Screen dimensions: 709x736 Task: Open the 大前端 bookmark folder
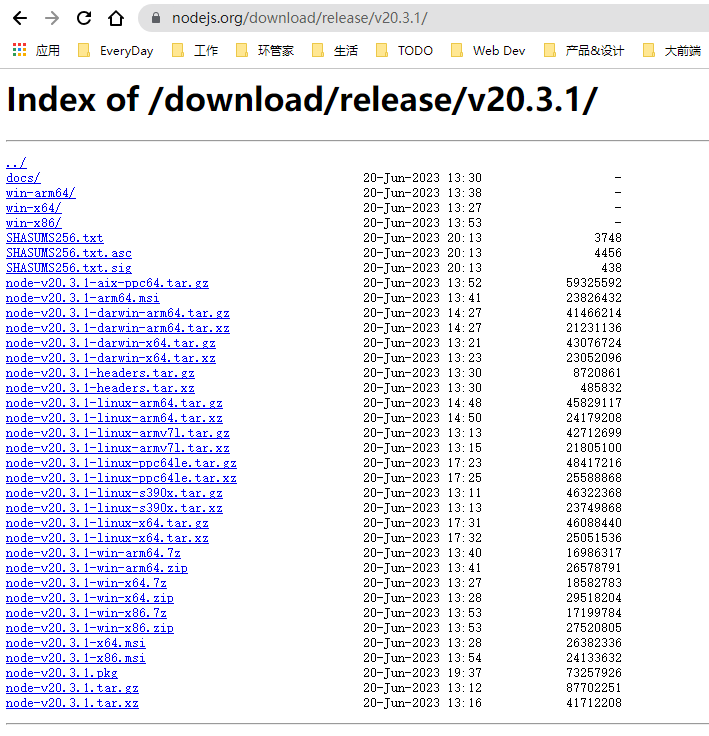pos(672,51)
